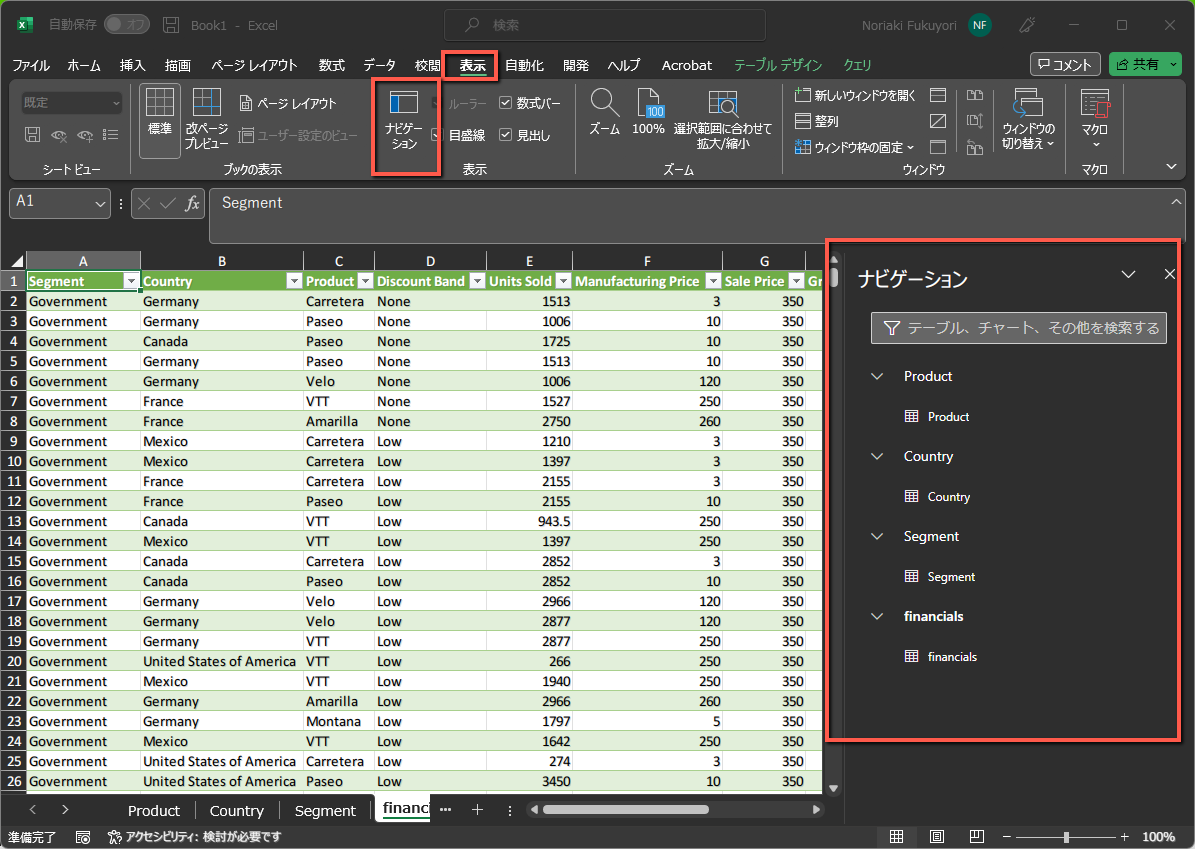Select the Zoom magnifier icon
1195x849 pixels.
[x=604, y=102]
